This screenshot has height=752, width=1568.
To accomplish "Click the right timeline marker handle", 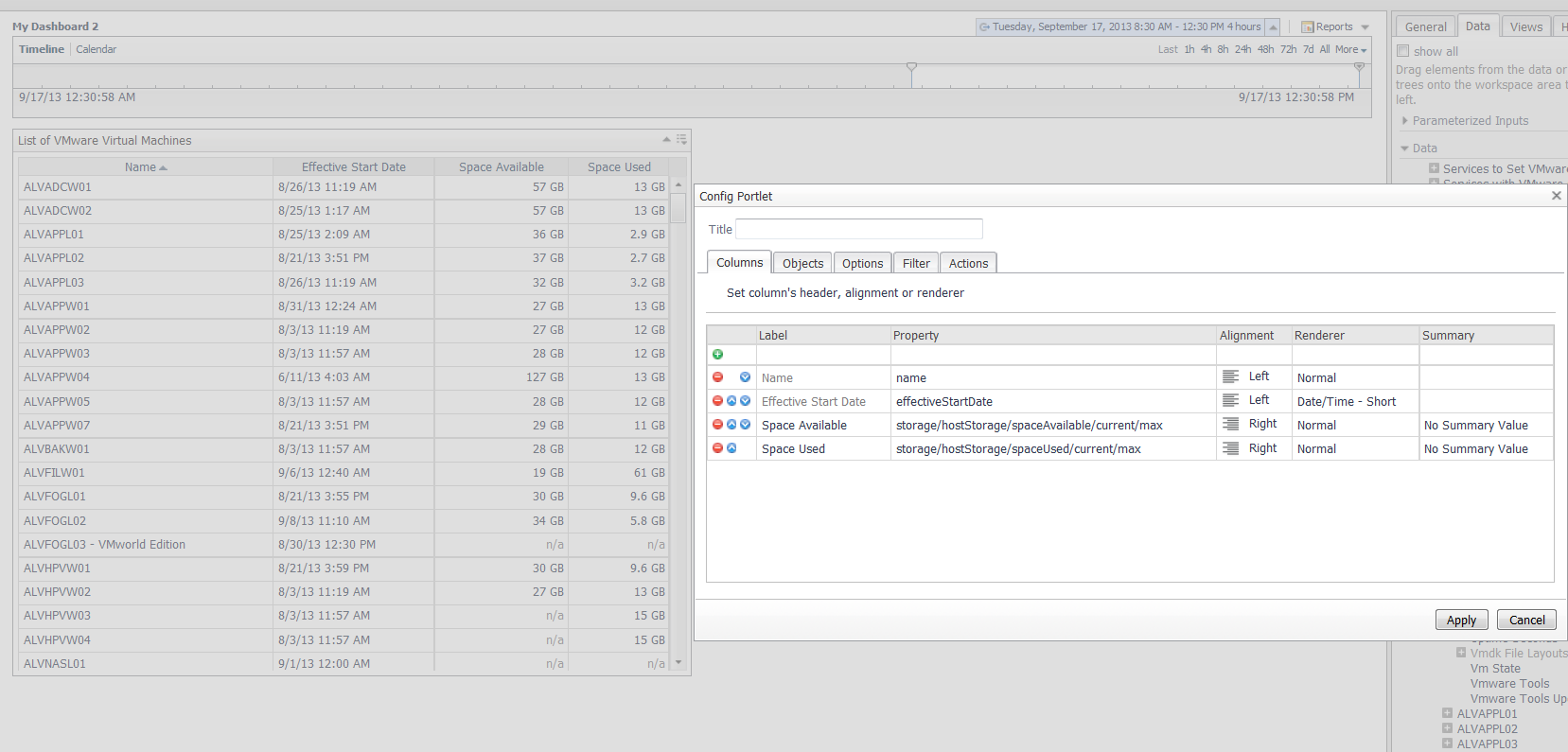I will point(1359,68).
